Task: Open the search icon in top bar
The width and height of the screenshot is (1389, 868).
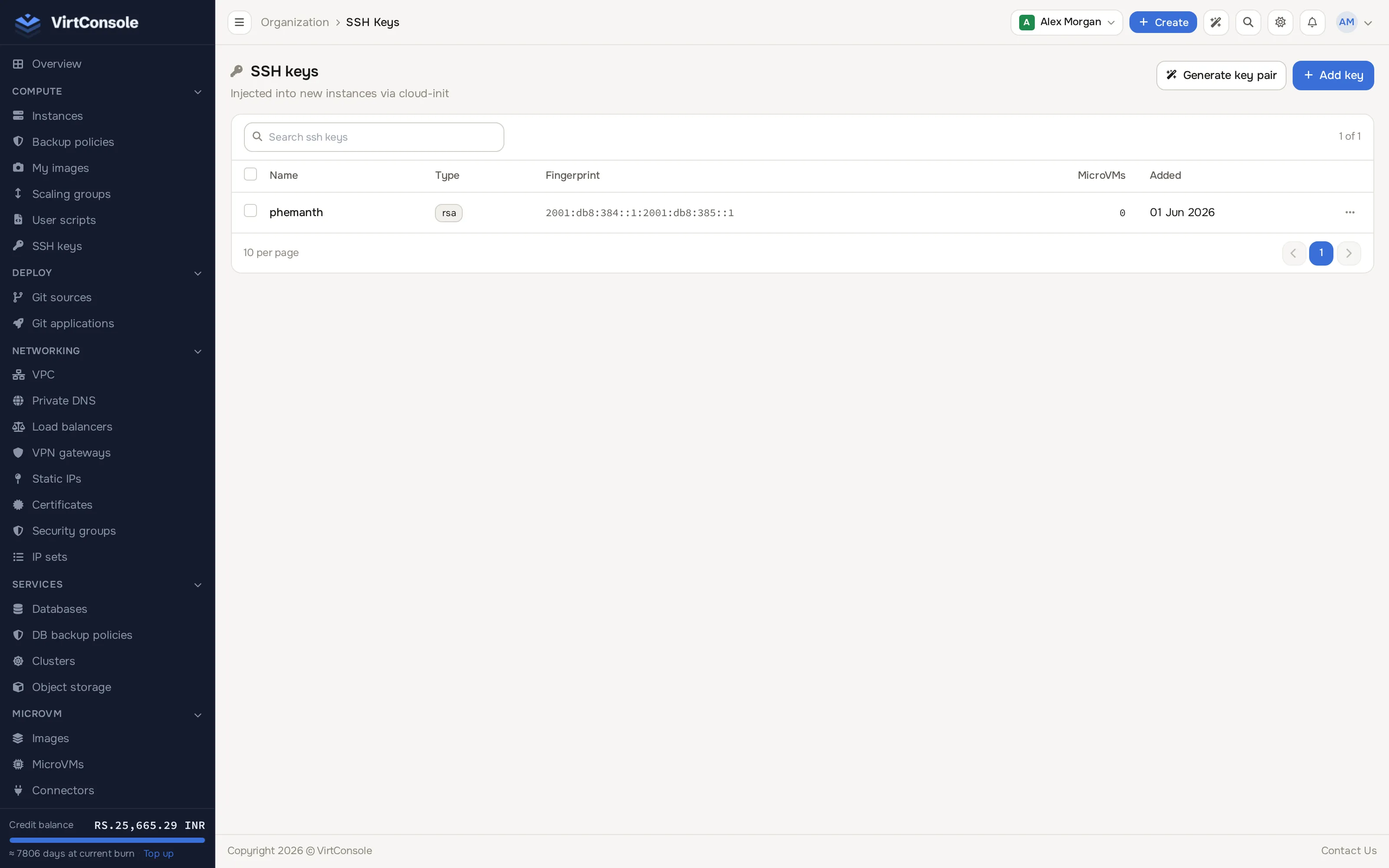Action: point(1248,23)
